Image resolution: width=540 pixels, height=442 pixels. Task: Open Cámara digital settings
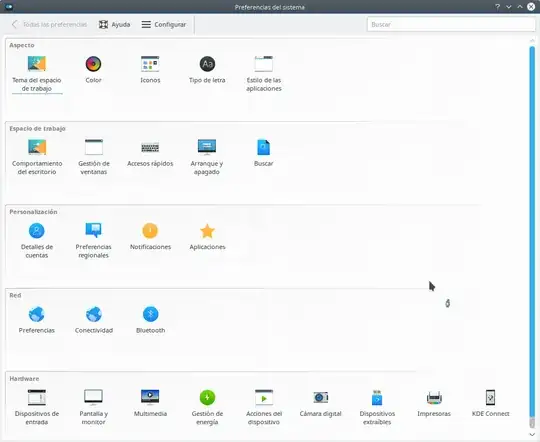pyautogui.click(x=321, y=403)
